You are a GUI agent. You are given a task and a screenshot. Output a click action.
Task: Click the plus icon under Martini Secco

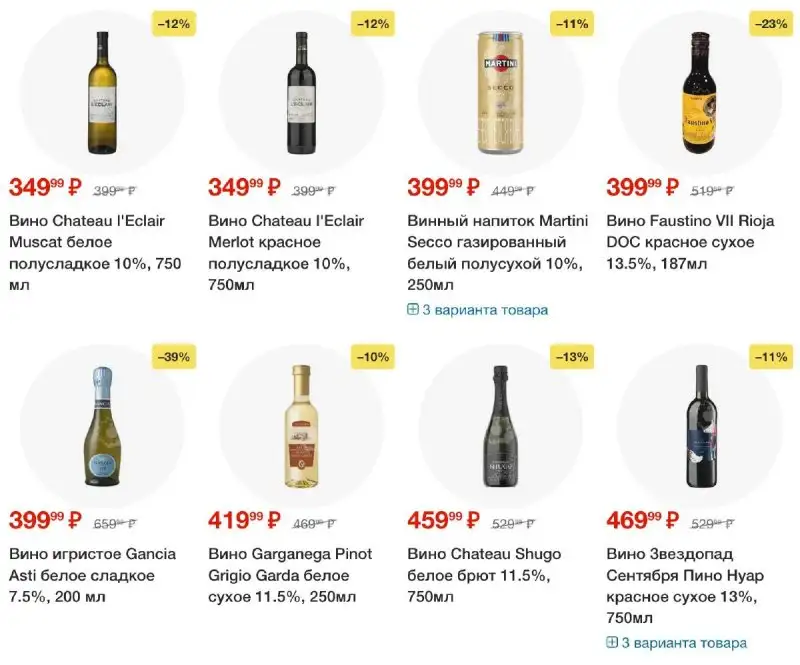click(x=413, y=310)
